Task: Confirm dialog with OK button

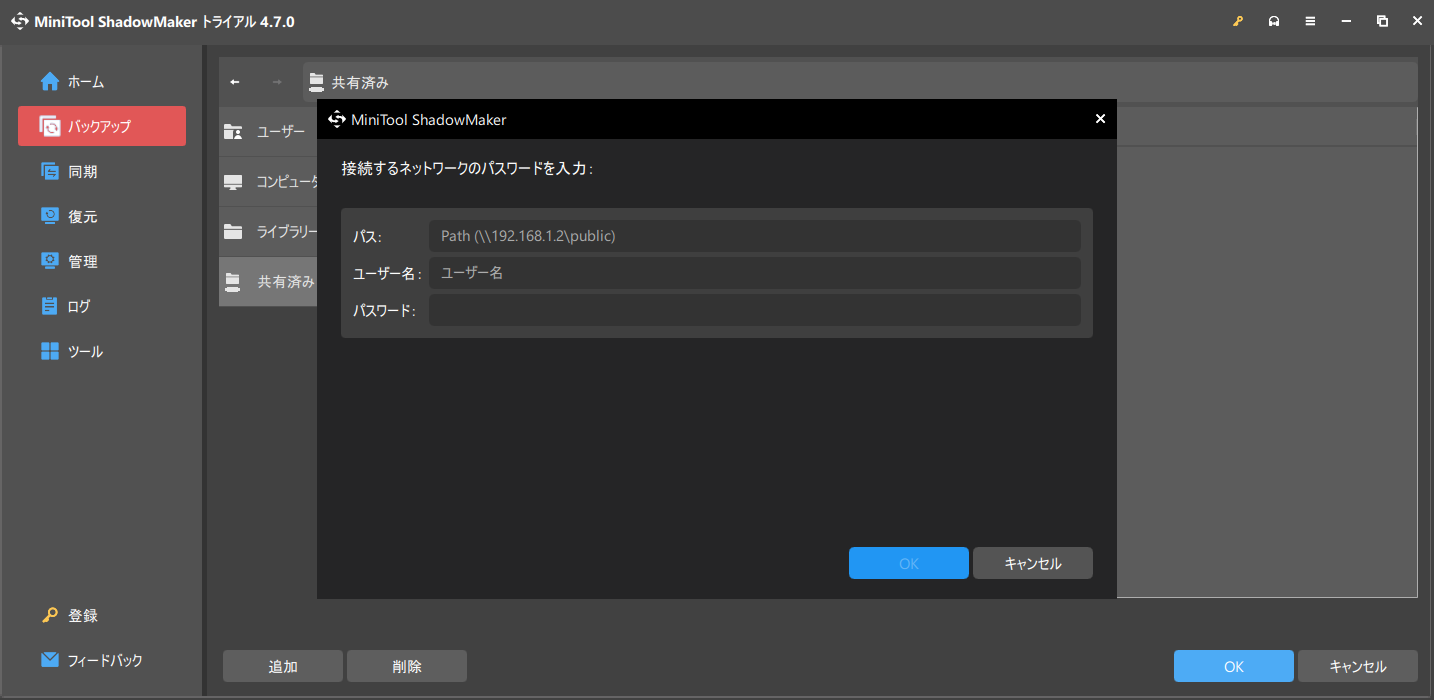Action: pos(909,563)
